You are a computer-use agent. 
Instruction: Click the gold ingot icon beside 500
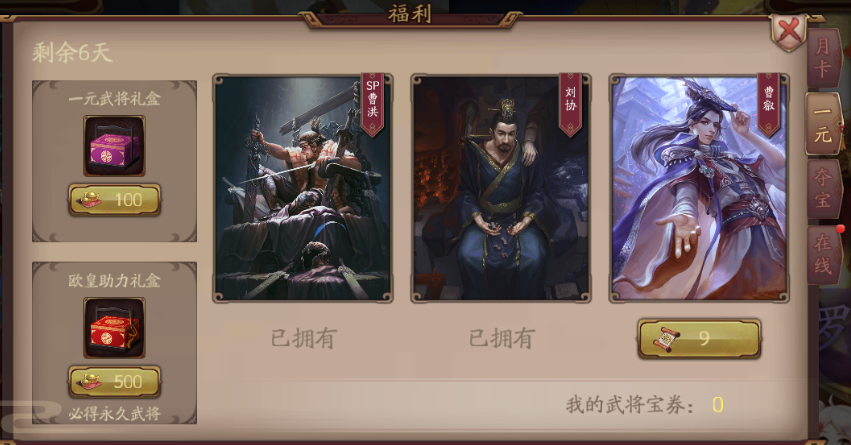89,381
